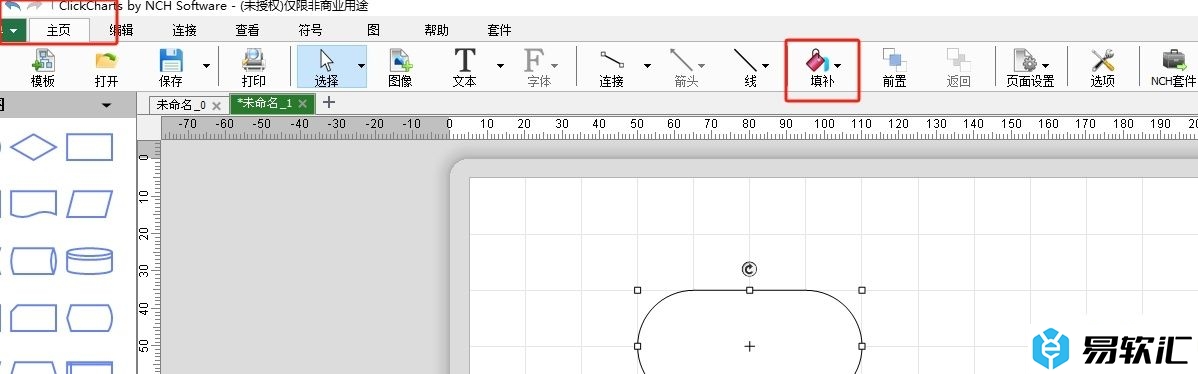Screen dimensions: 1198x374
Task: Close the *未命名_1 document tab
Action: (303, 103)
